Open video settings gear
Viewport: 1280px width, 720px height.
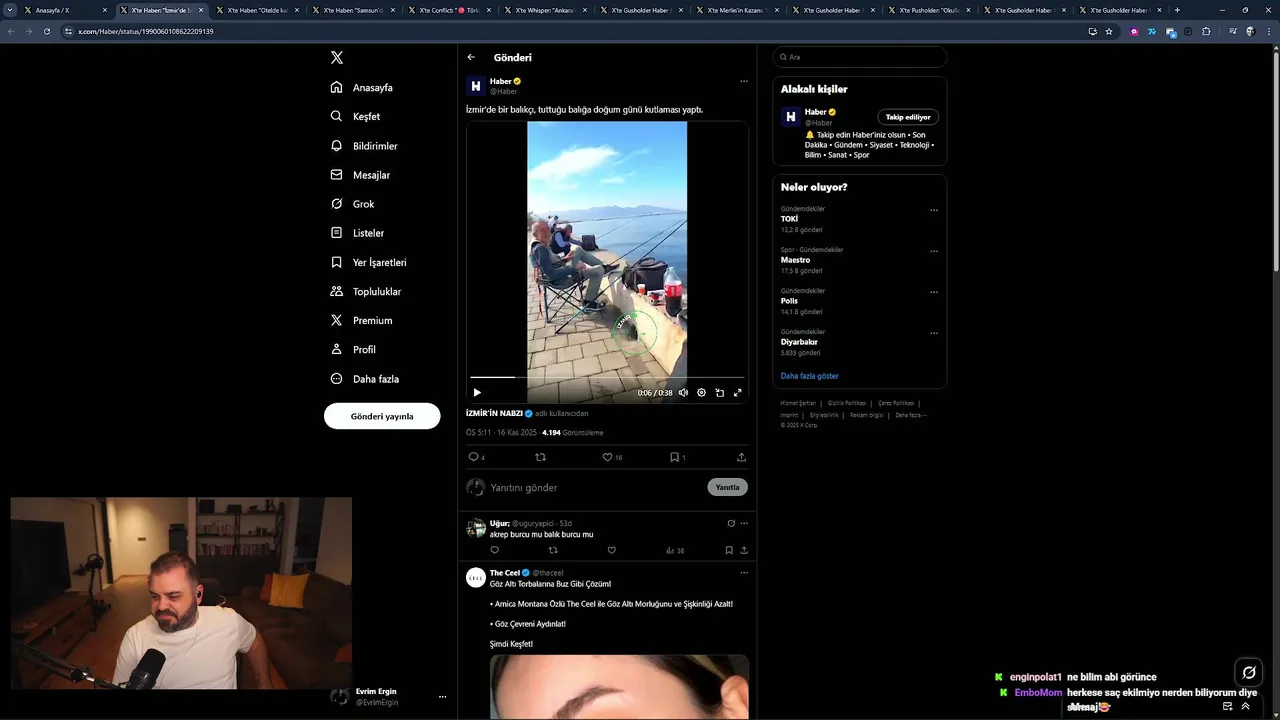tap(701, 393)
